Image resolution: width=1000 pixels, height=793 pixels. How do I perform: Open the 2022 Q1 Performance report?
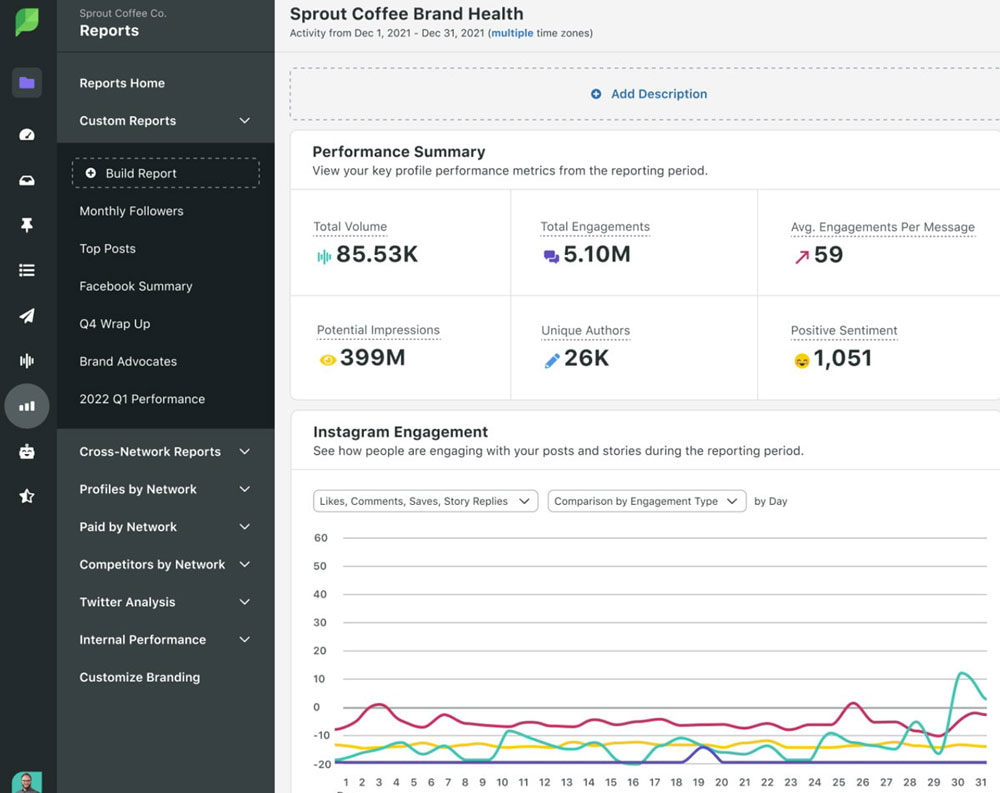pos(142,399)
